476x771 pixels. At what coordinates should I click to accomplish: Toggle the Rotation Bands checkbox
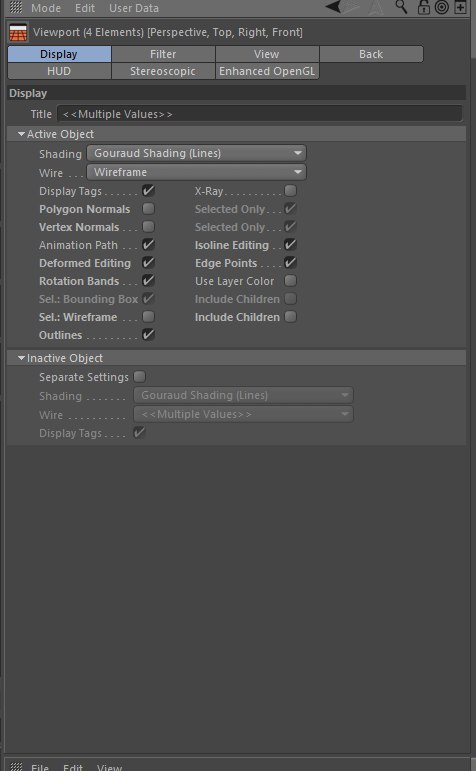[x=148, y=281]
